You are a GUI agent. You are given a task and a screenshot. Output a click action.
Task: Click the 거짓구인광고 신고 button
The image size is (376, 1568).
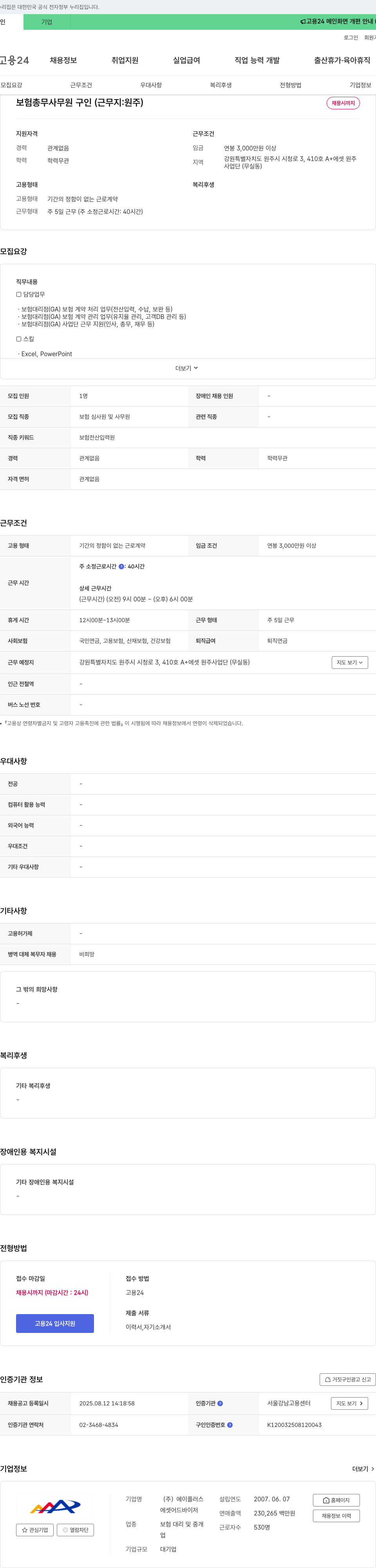point(347,1380)
